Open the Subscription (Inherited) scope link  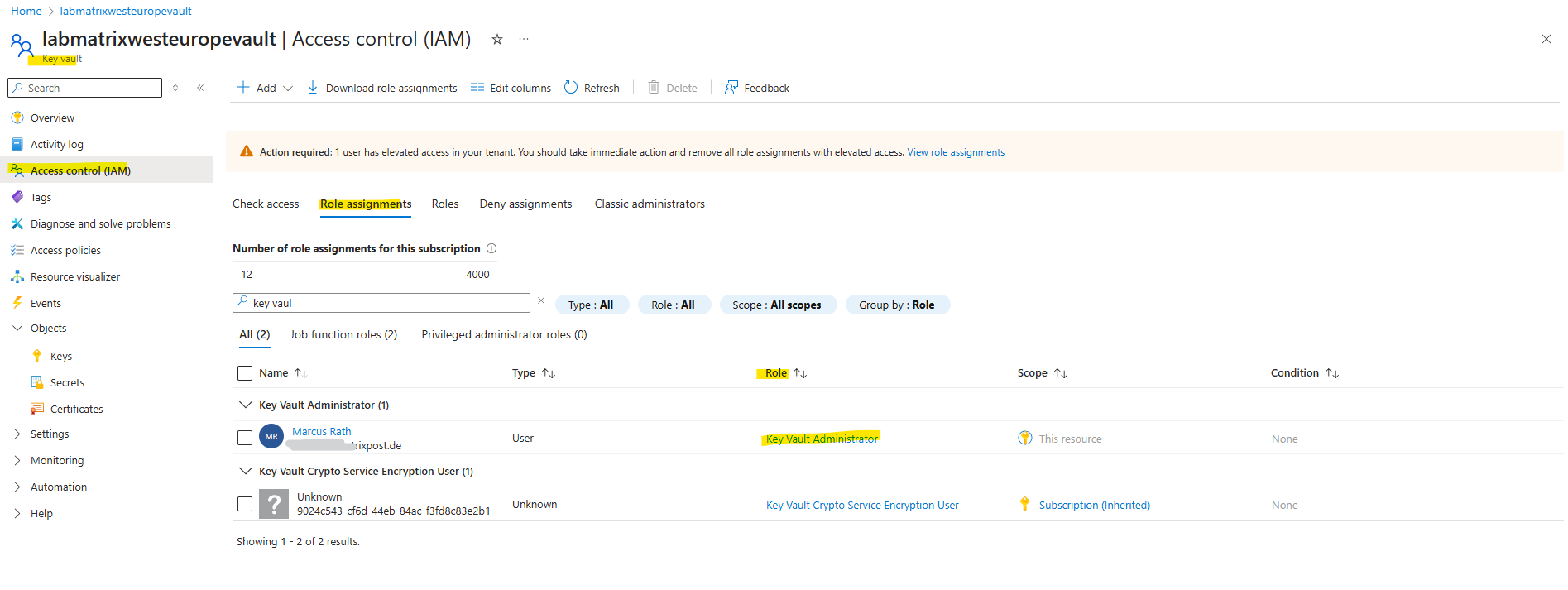(1095, 505)
